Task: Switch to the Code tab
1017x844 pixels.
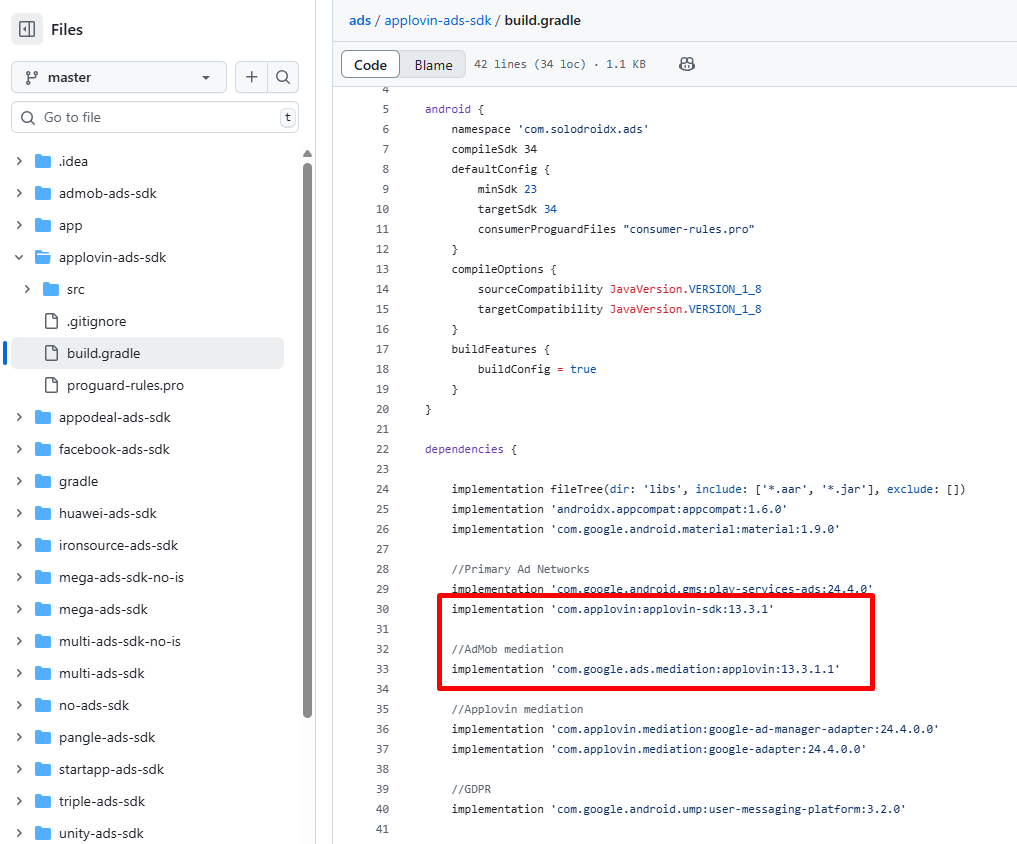Action: pos(370,64)
